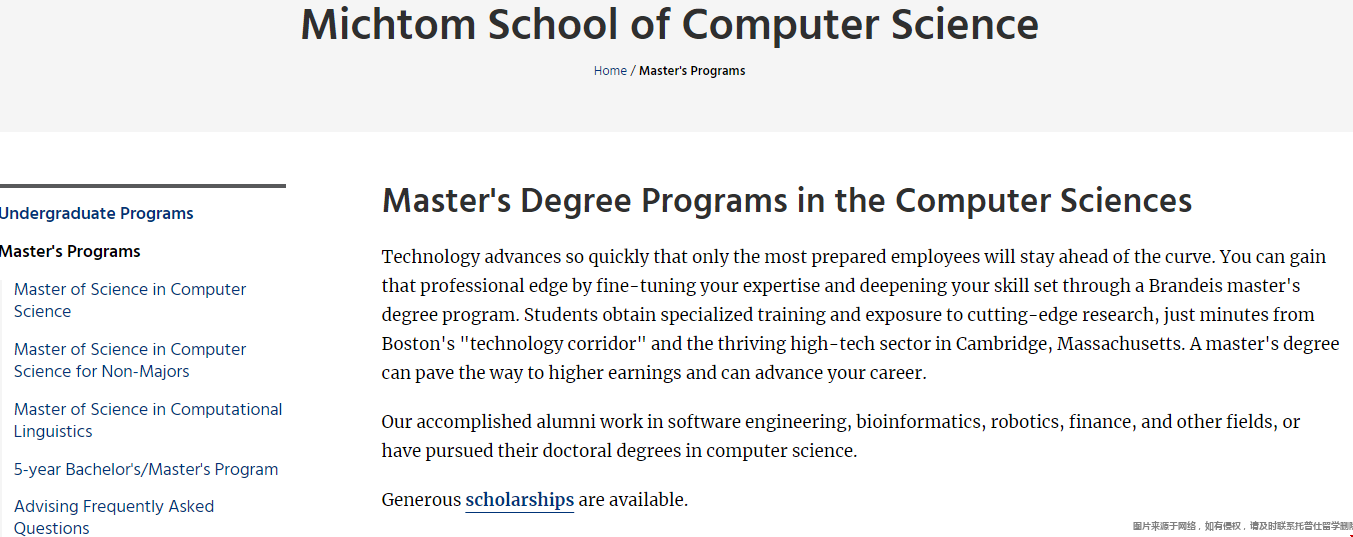Click the Master's Degree Programs heading
Viewport: 1353px width, 537px height.
pyautogui.click(x=787, y=200)
